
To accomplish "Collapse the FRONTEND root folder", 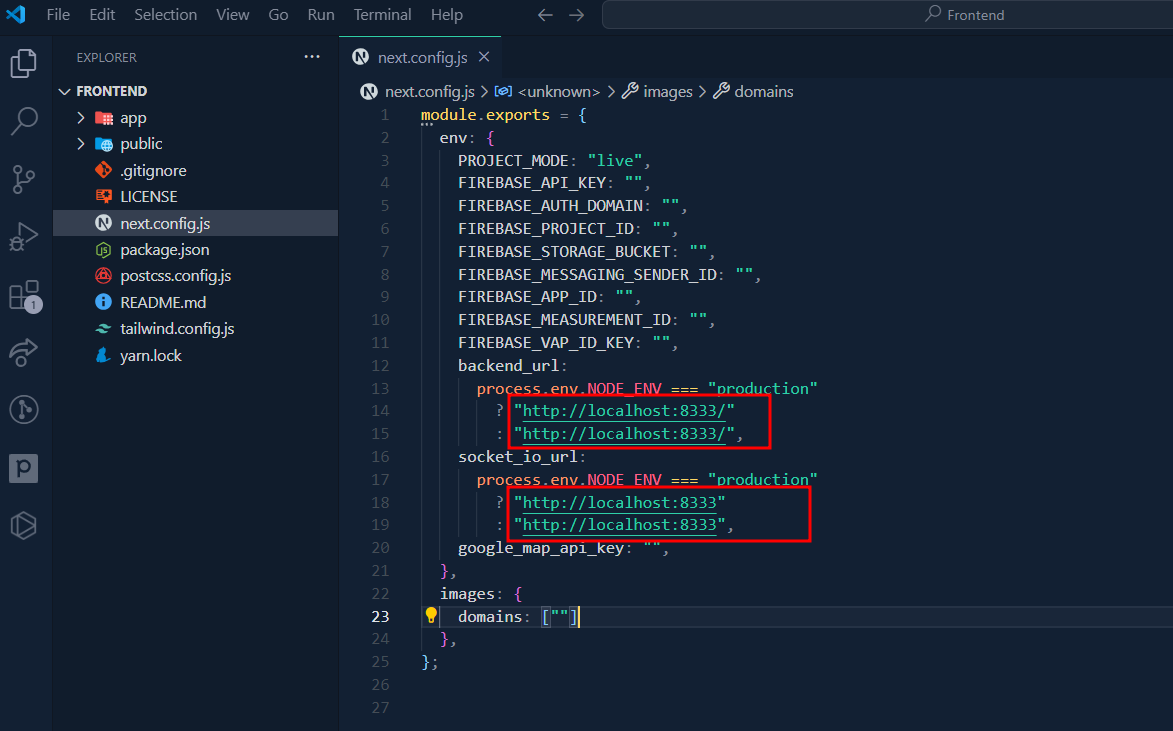I will point(65,91).
